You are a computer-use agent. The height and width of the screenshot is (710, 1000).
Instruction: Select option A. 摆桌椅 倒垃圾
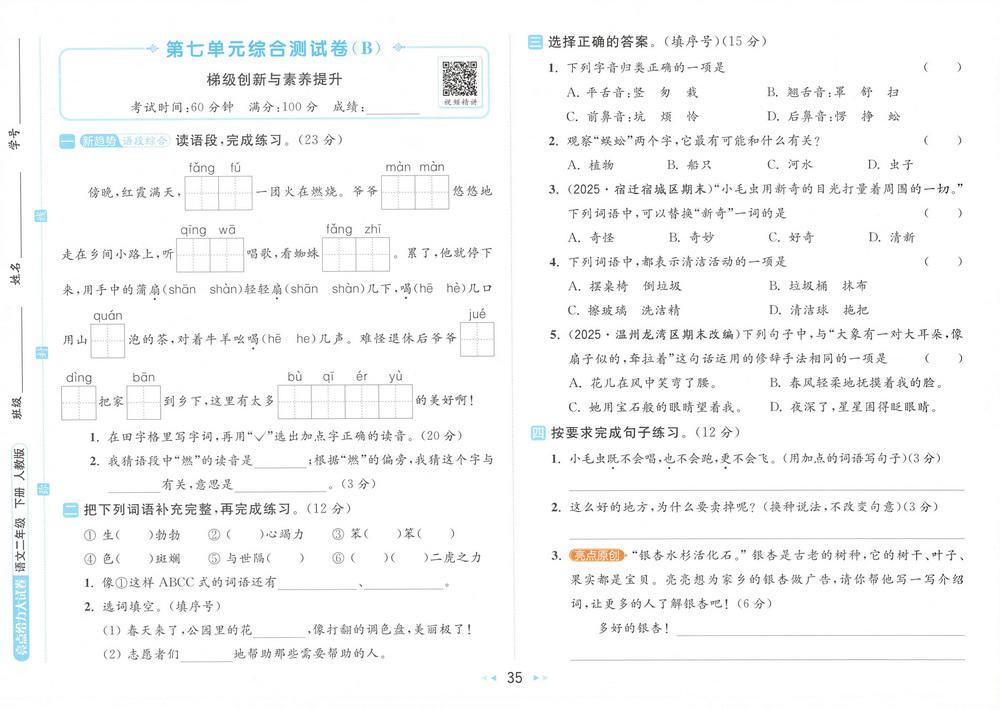coord(625,286)
